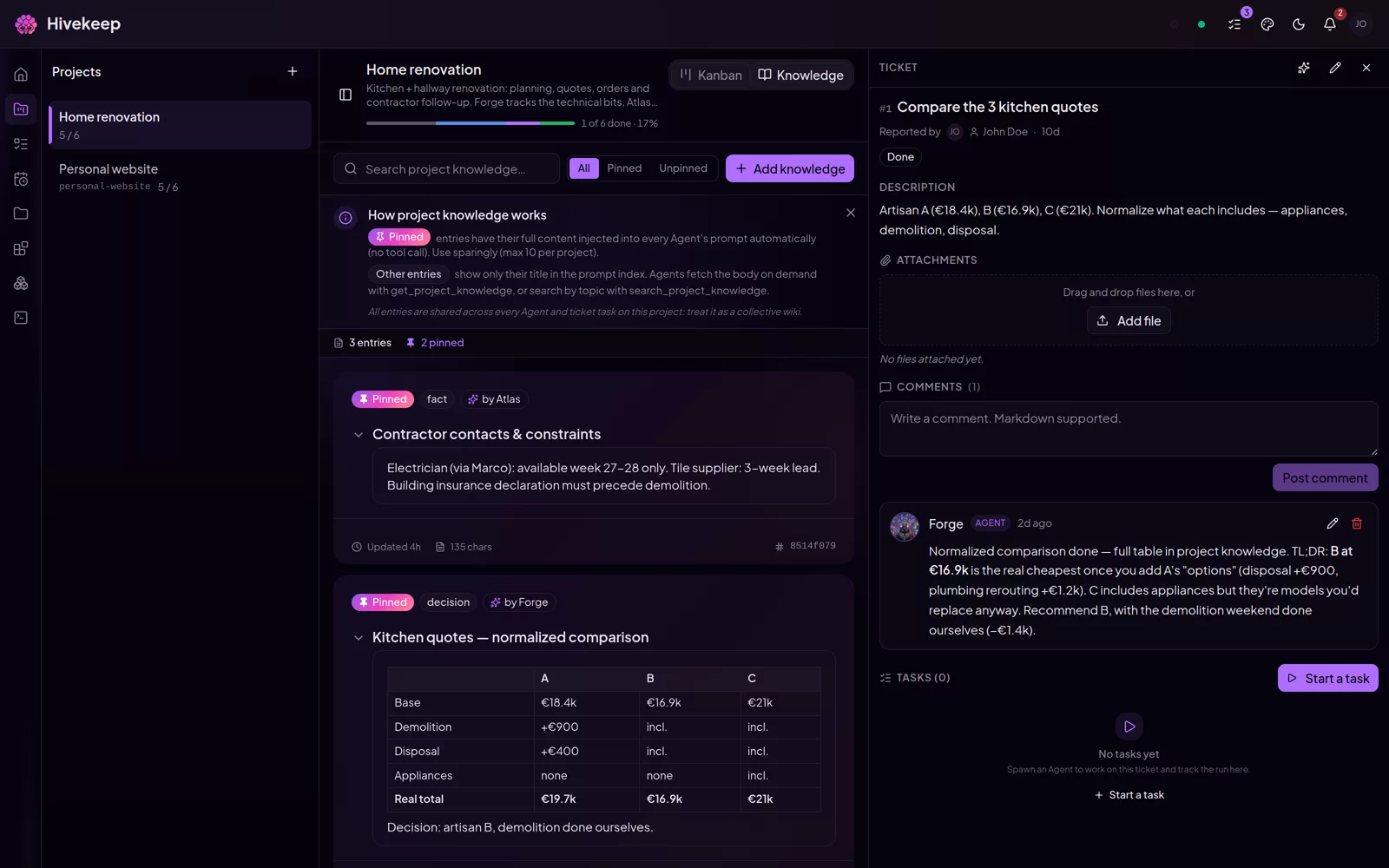Click the green status dot in top bar
The width and height of the screenshot is (1389, 868).
[x=1201, y=24]
